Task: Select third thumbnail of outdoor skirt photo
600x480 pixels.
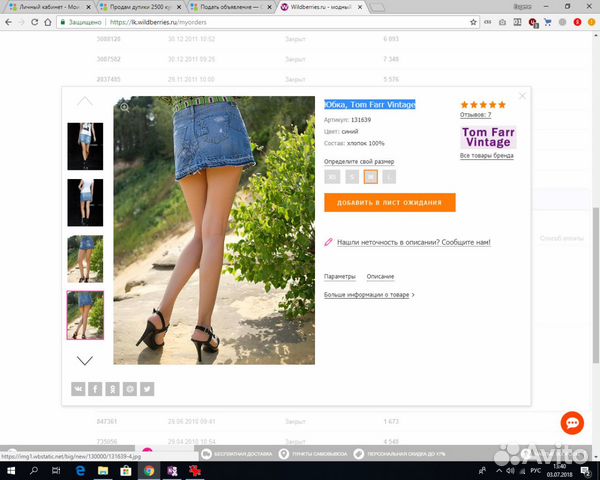Action: 85,259
